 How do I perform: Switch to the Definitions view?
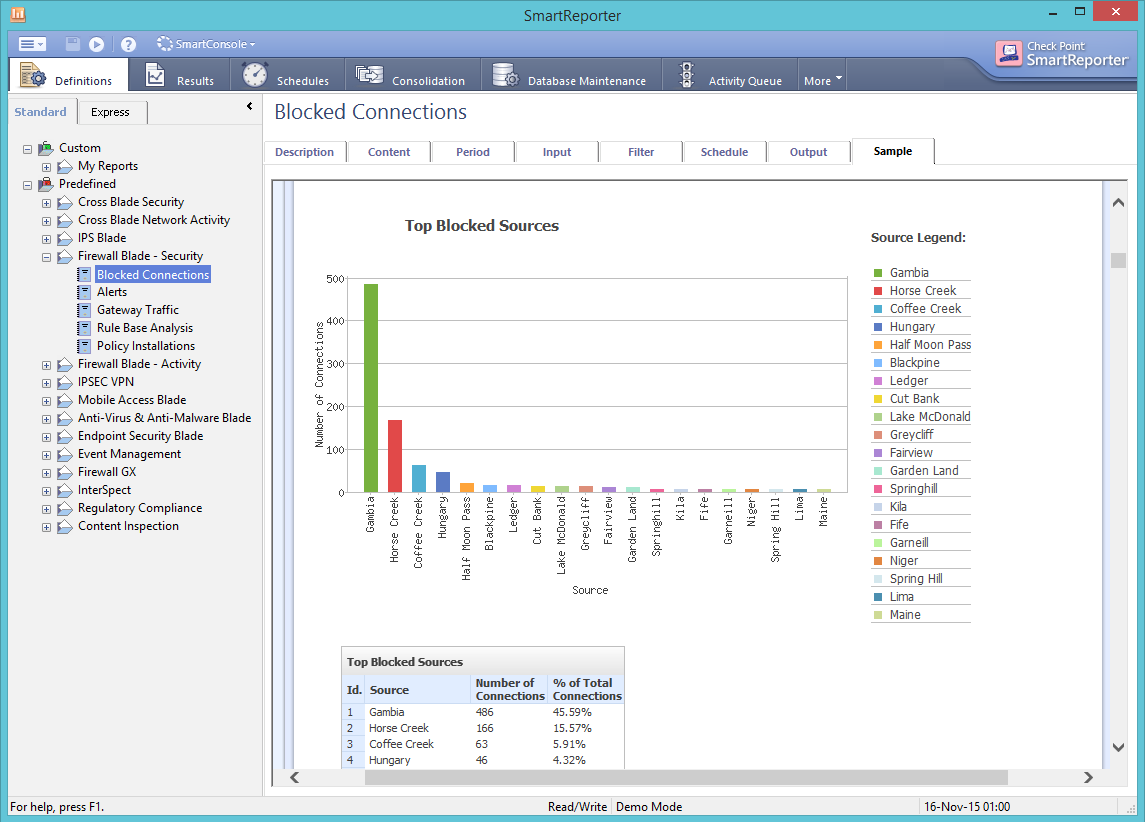[68, 75]
